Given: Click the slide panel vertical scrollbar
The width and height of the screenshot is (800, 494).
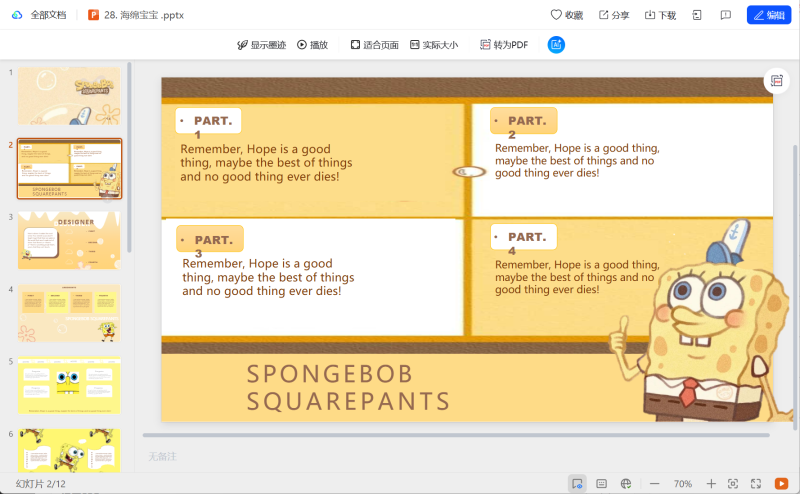Looking at the screenshot, I should [x=130, y=157].
